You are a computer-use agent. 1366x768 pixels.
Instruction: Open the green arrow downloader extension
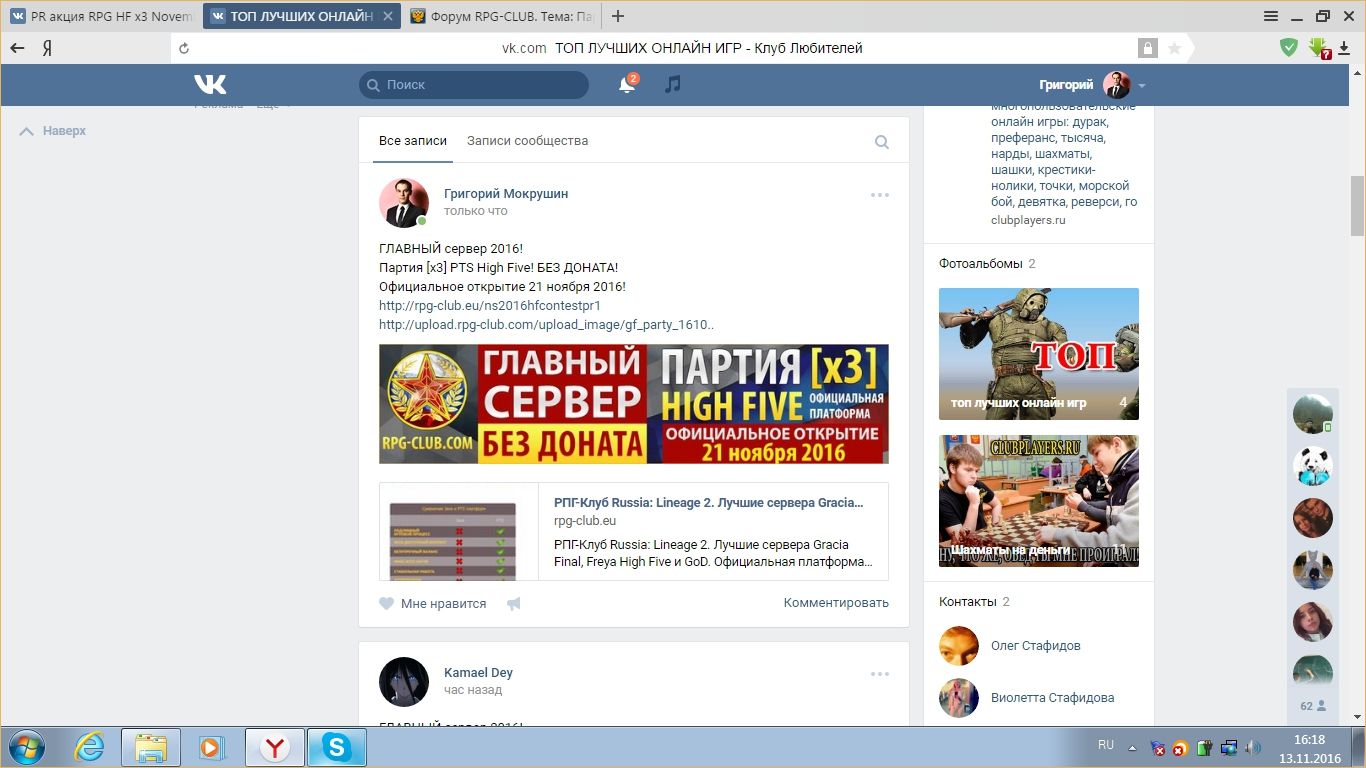pyautogui.click(x=1320, y=48)
